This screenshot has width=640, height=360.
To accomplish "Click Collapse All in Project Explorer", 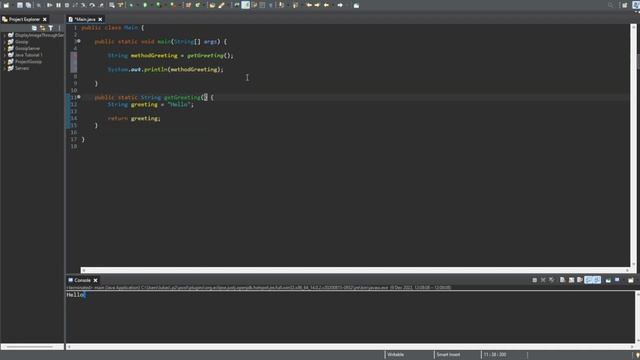I will point(34,28).
